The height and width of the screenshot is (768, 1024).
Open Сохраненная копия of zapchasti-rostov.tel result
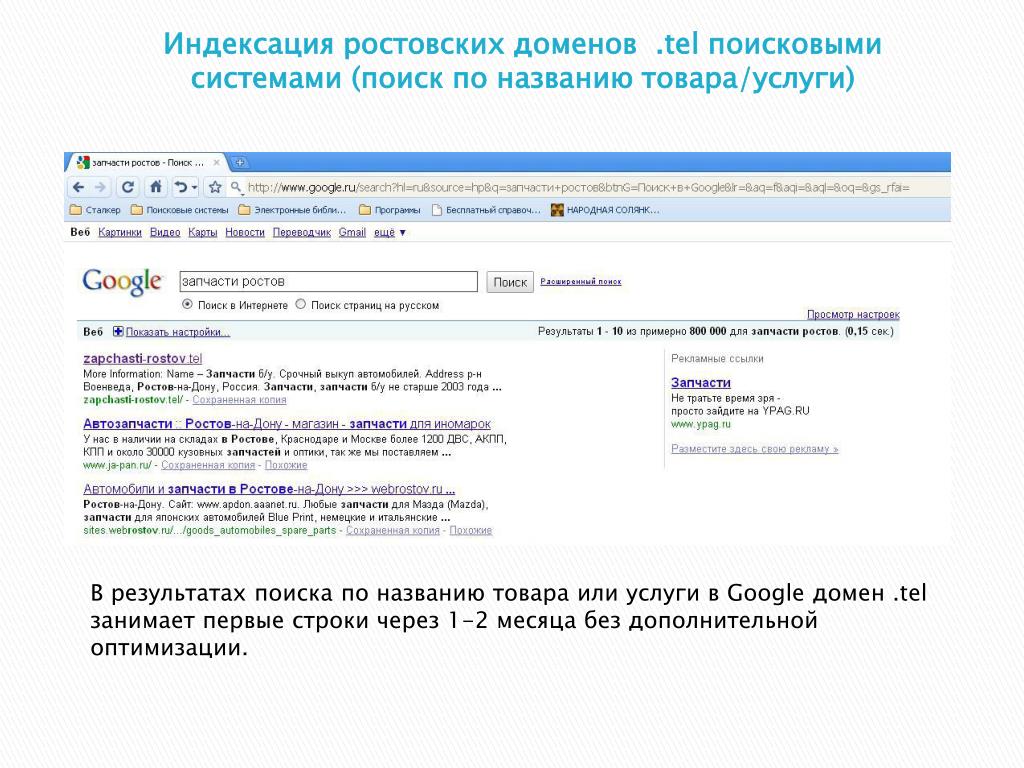tap(239, 400)
